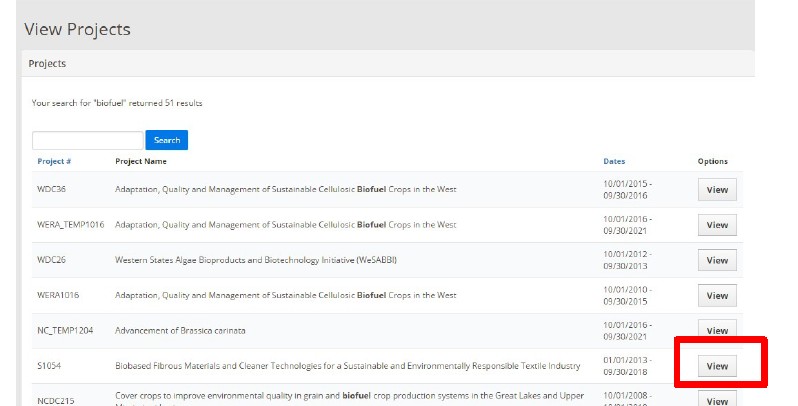This screenshot has height=406, width=798.
Task: Click the Project Name column header
Action: click(141, 161)
